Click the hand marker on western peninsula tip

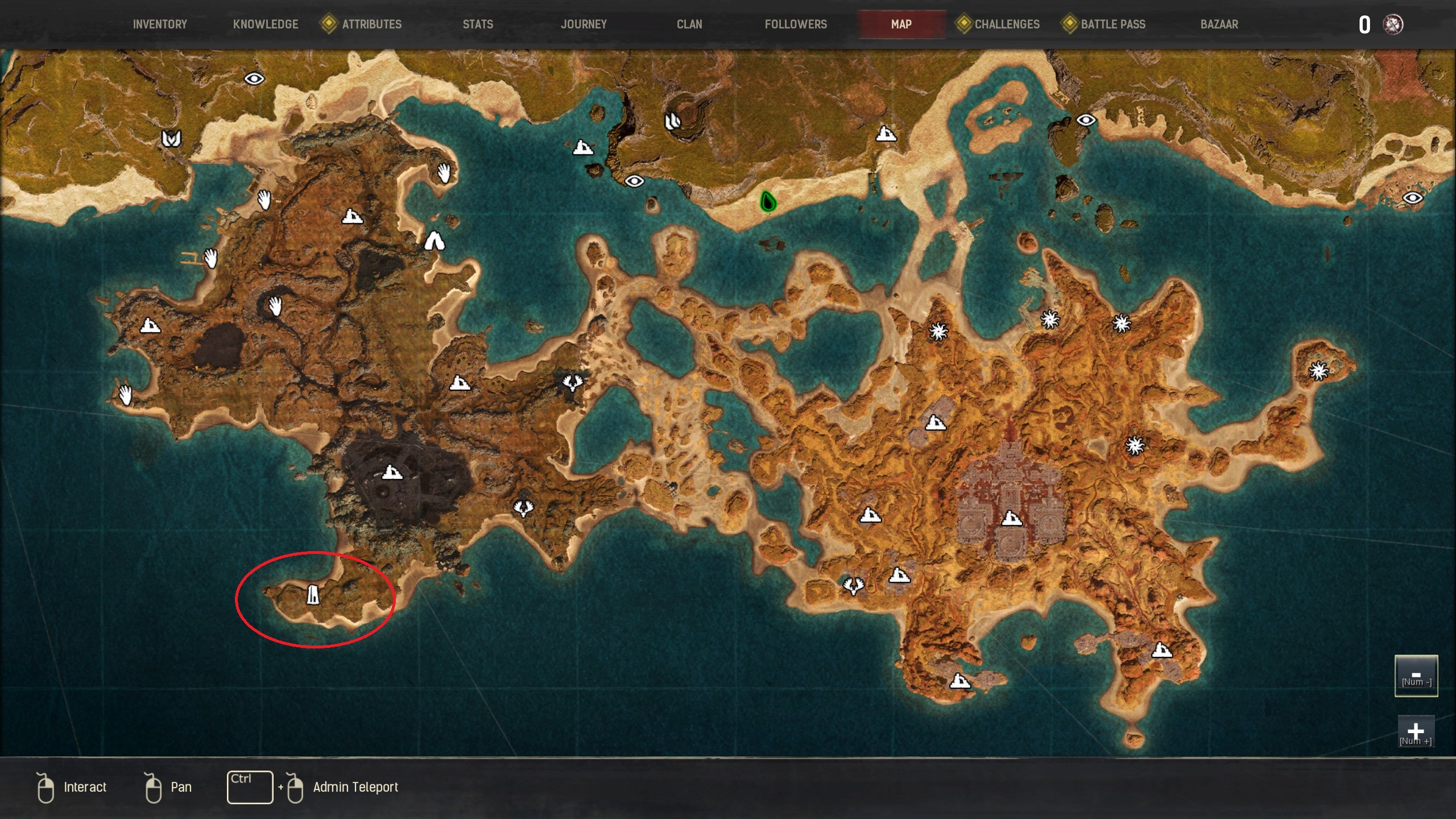click(x=125, y=394)
